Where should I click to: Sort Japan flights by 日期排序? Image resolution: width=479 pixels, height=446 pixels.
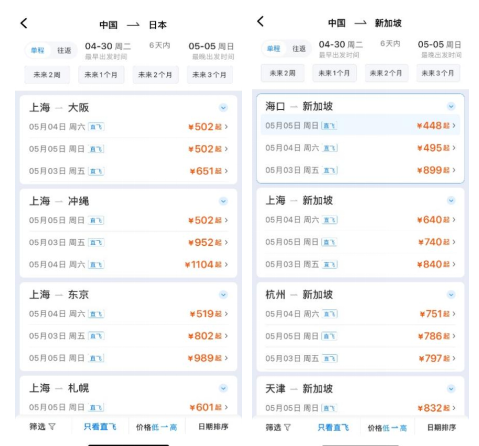213,427
